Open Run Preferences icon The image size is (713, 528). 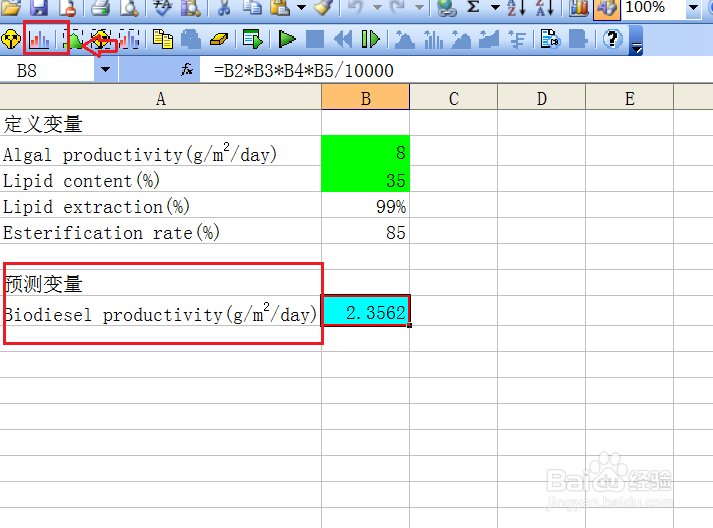[x=252, y=40]
